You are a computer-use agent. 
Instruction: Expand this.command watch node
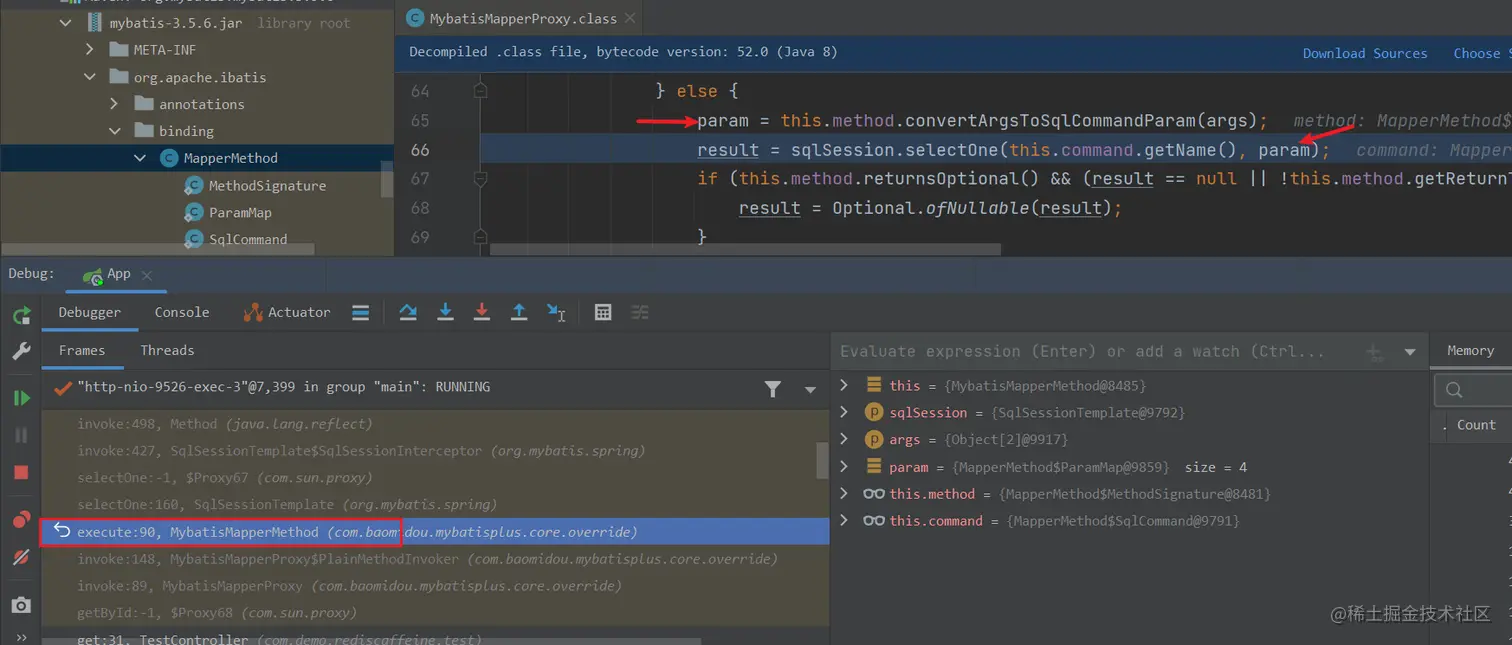tap(844, 521)
